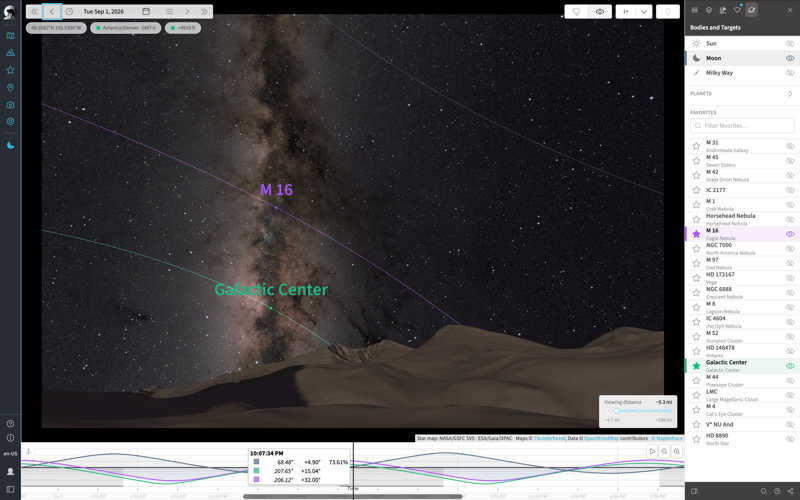Open the Thunderforest attribution link
This screenshot has width=800, height=500.
[x=549, y=438]
